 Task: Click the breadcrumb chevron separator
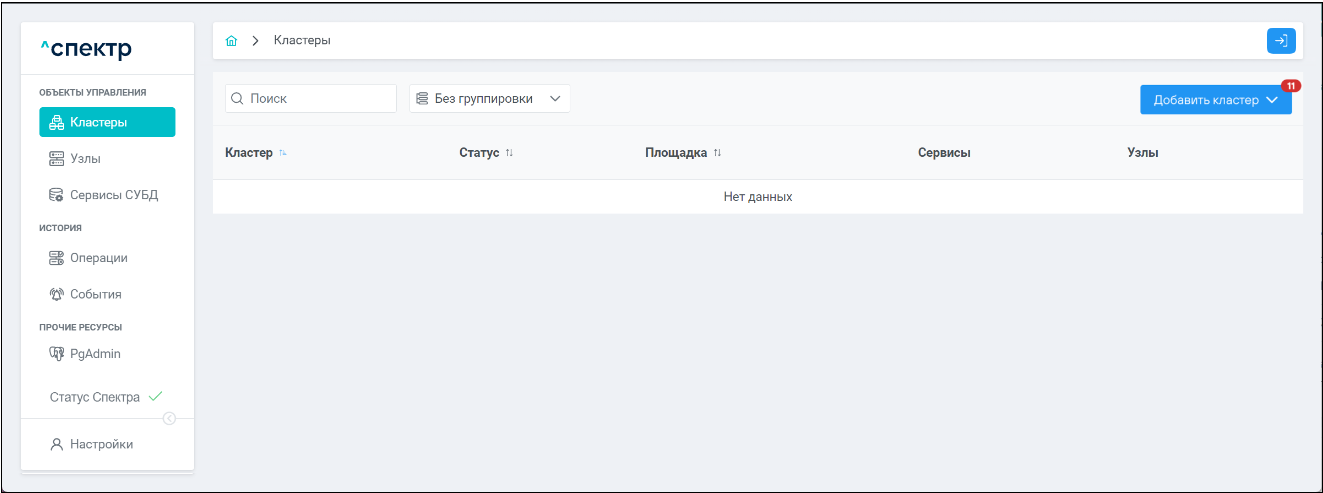click(x=256, y=41)
